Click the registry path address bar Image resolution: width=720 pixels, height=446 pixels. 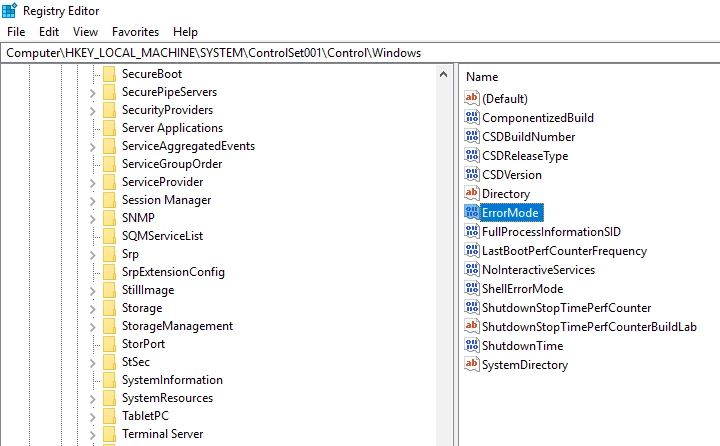[x=360, y=53]
